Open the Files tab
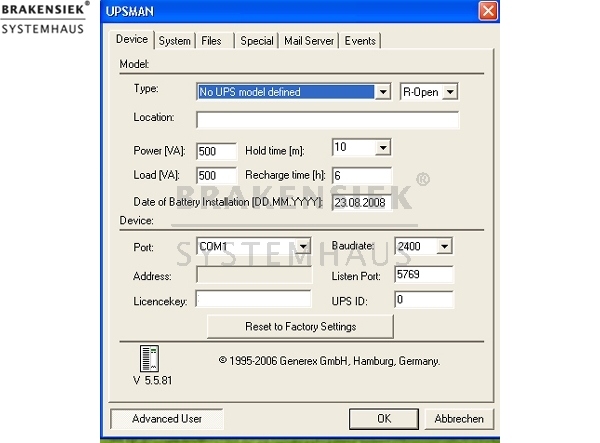This screenshot has height=443, width=600. 214,41
